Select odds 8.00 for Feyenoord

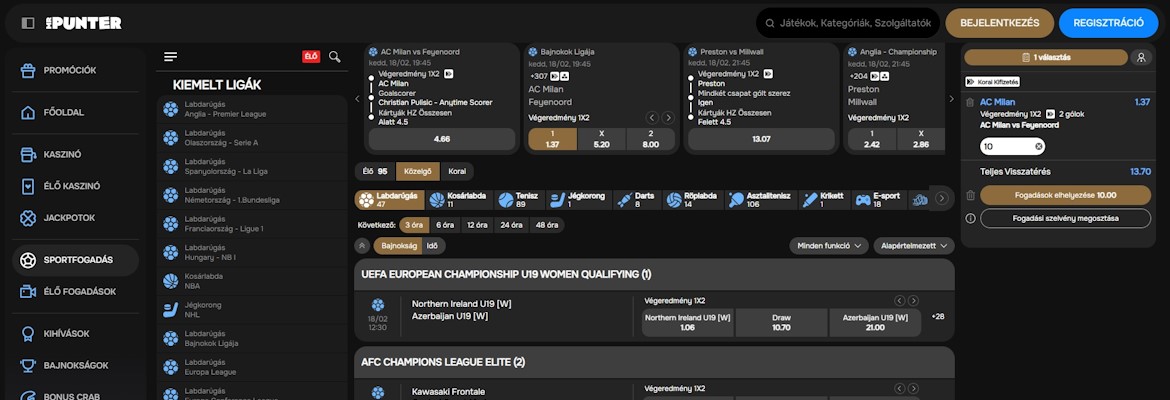click(x=651, y=139)
